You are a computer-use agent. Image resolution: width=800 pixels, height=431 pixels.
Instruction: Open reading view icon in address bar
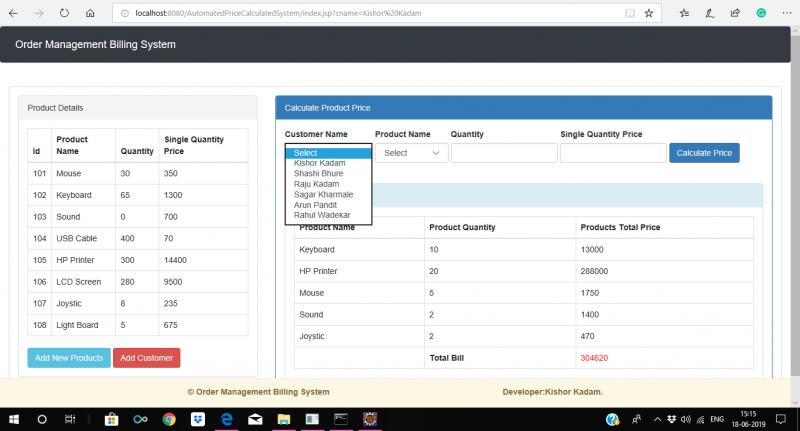click(x=629, y=13)
